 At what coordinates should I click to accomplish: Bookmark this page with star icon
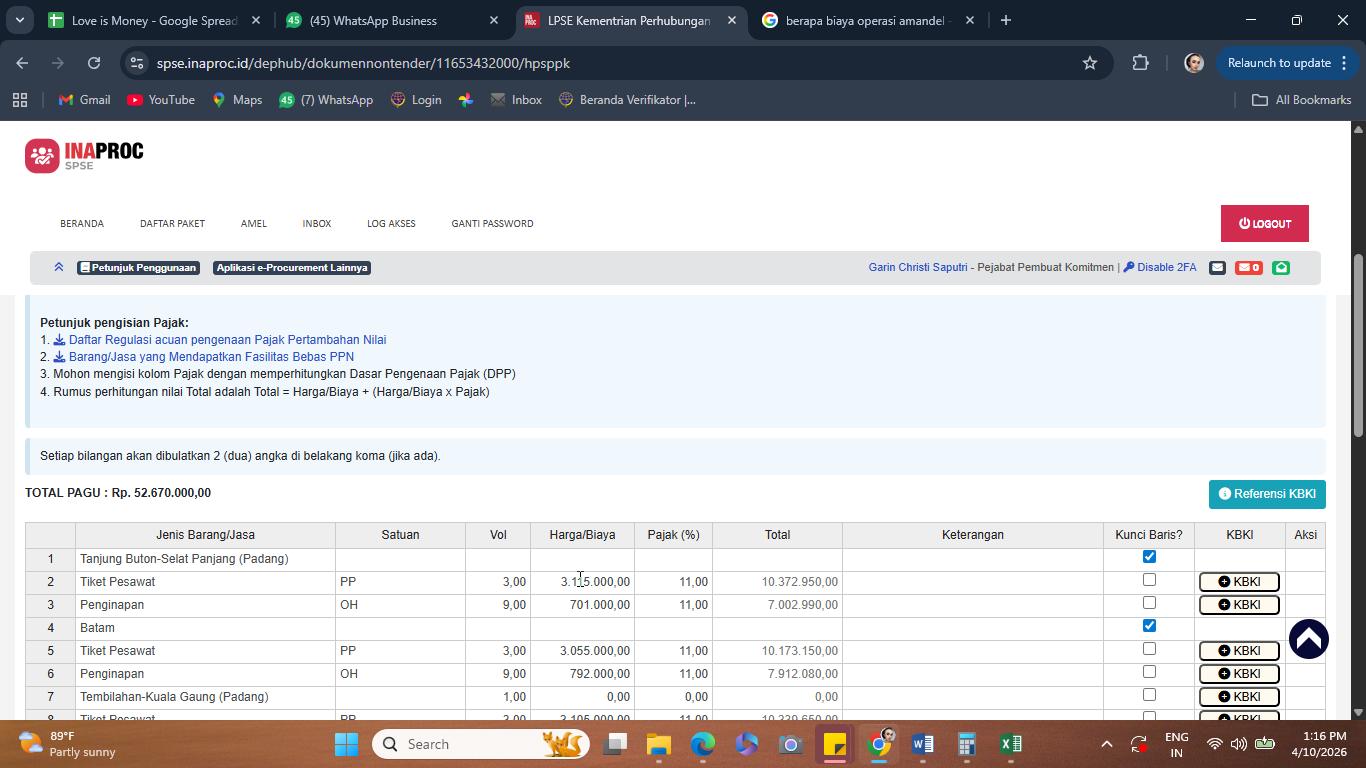1090,63
